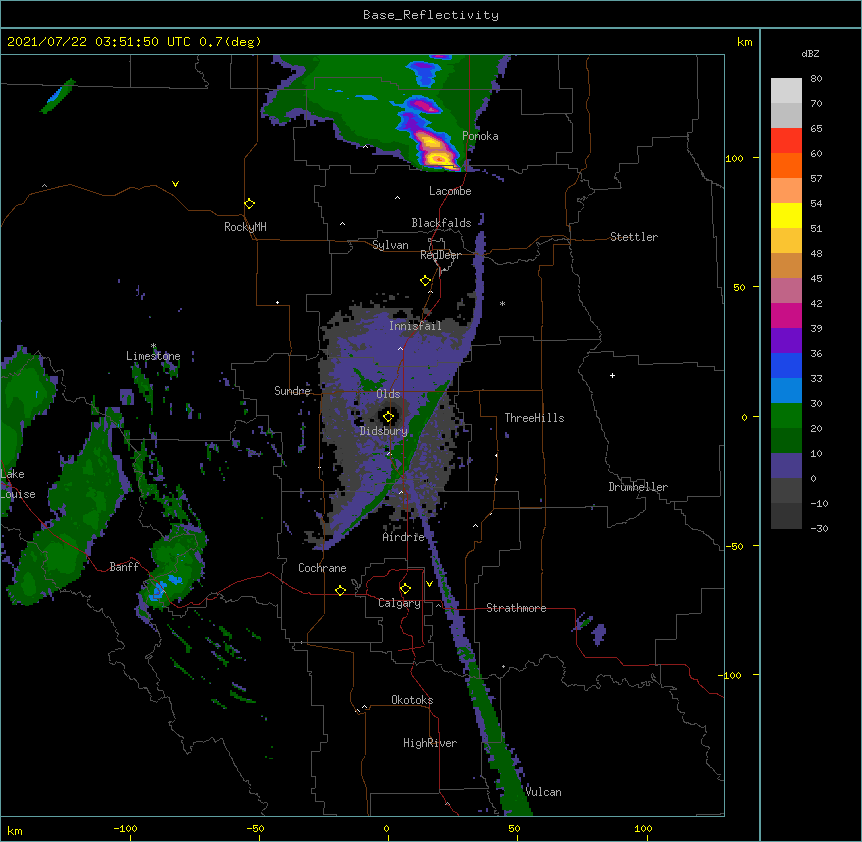Click the Olds town label

click(388, 394)
